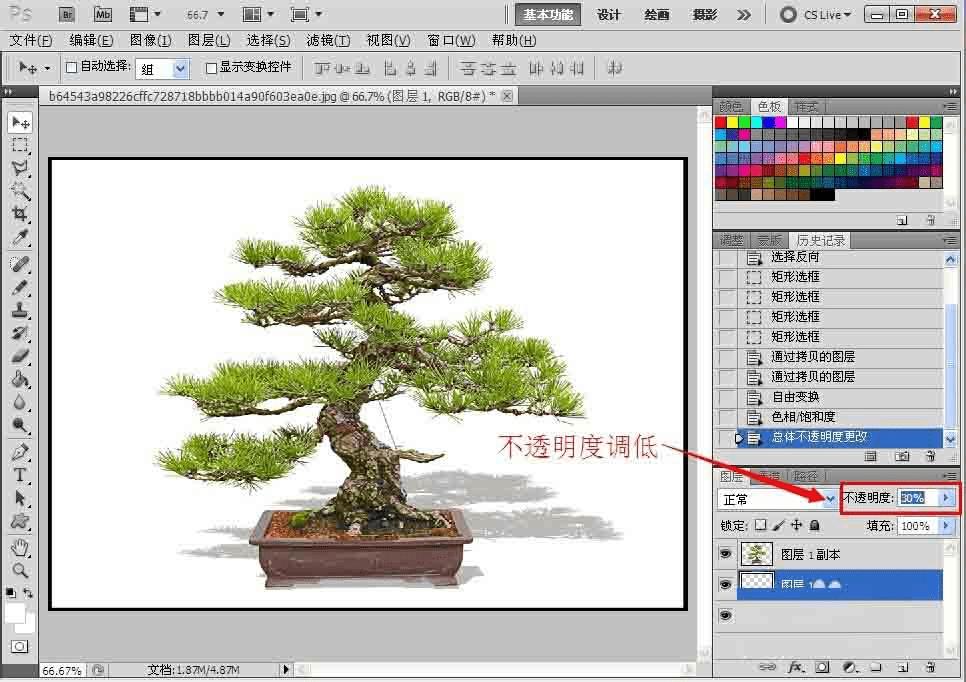Launch Bridge from the Br icon
966x682 pixels.
[x=67, y=14]
